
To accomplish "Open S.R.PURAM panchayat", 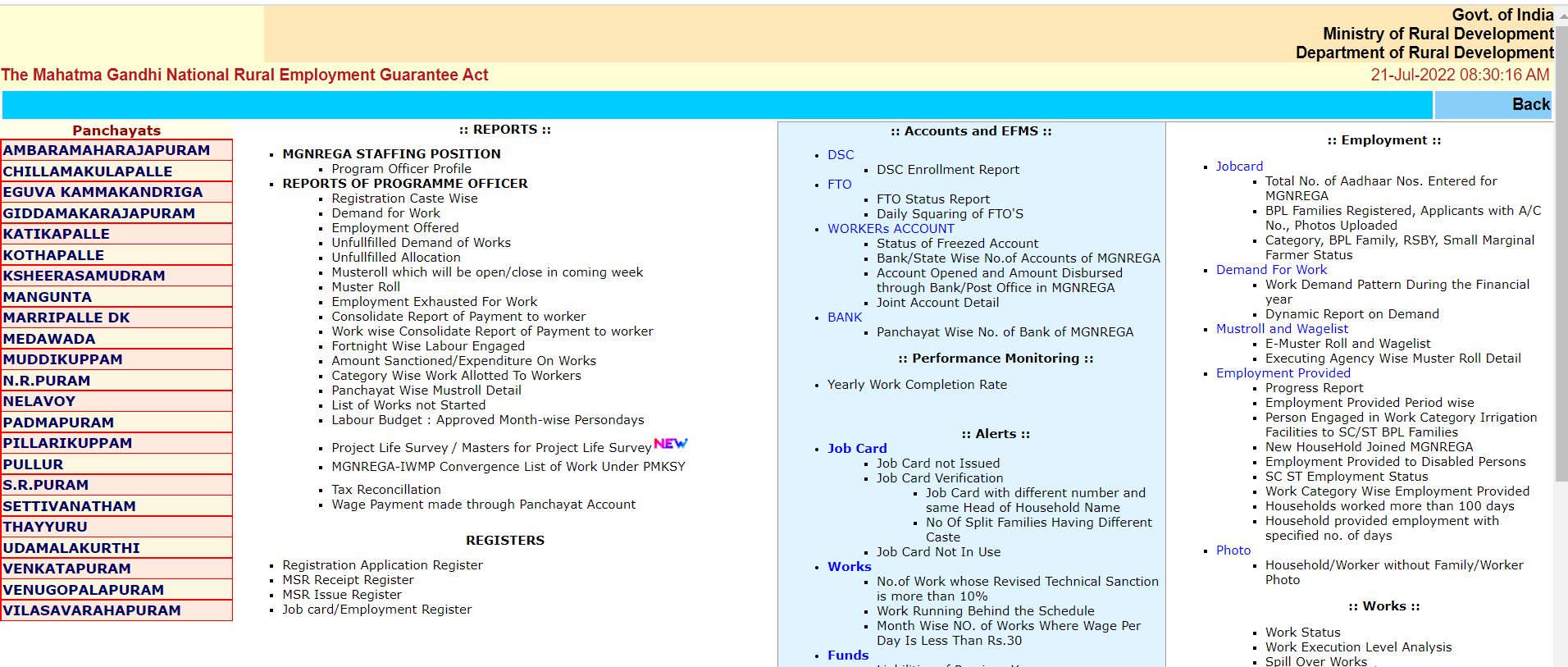I will 46,485.
